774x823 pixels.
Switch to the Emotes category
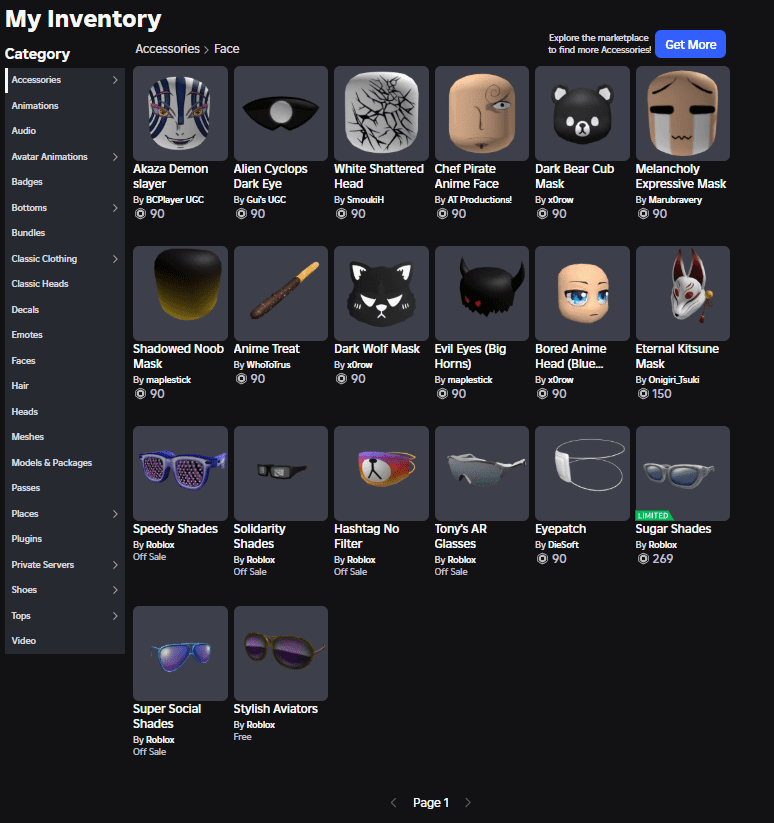pyautogui.click(x=27, y=335)
